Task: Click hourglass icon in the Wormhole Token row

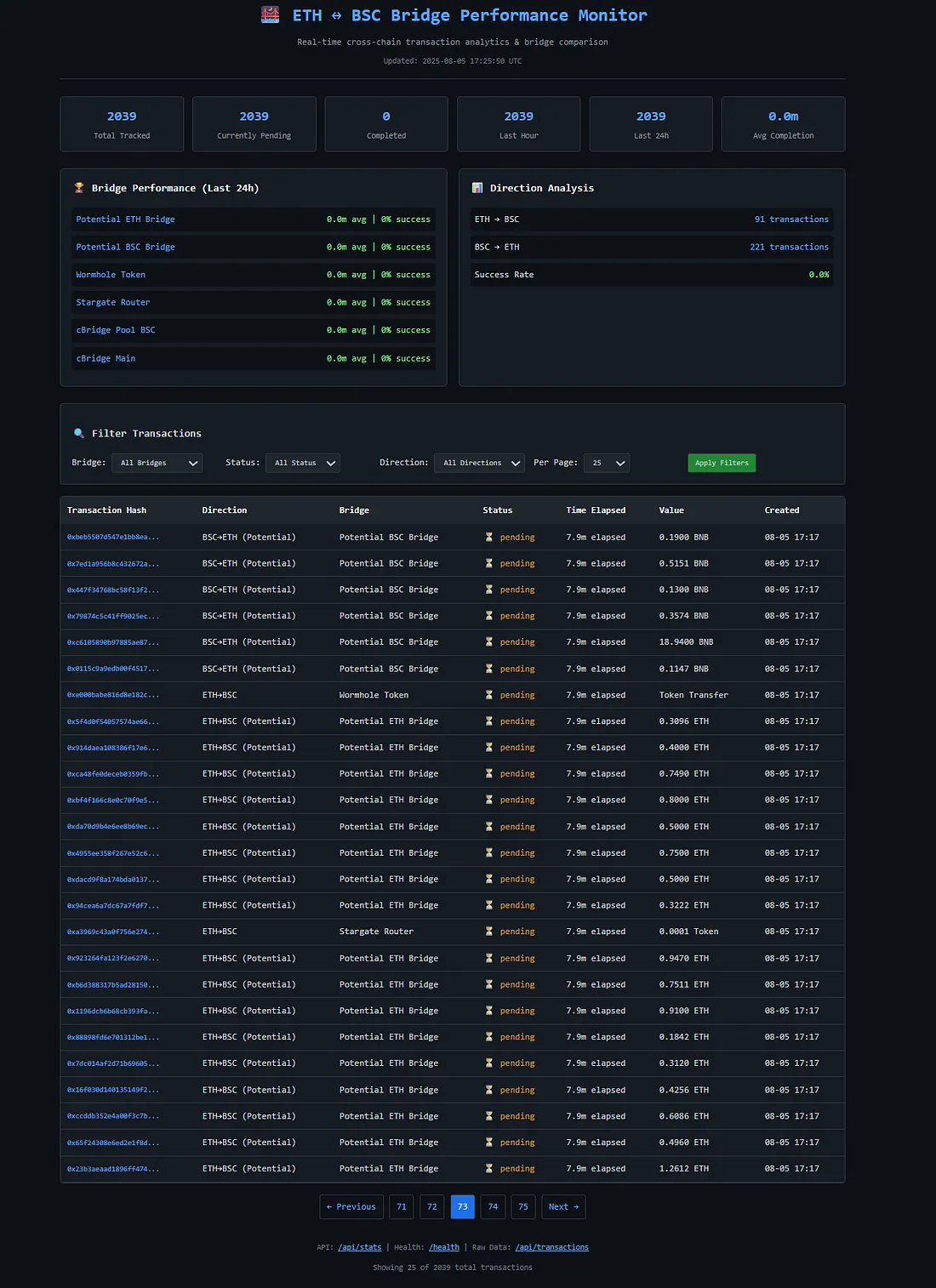Action: (489, 695)
